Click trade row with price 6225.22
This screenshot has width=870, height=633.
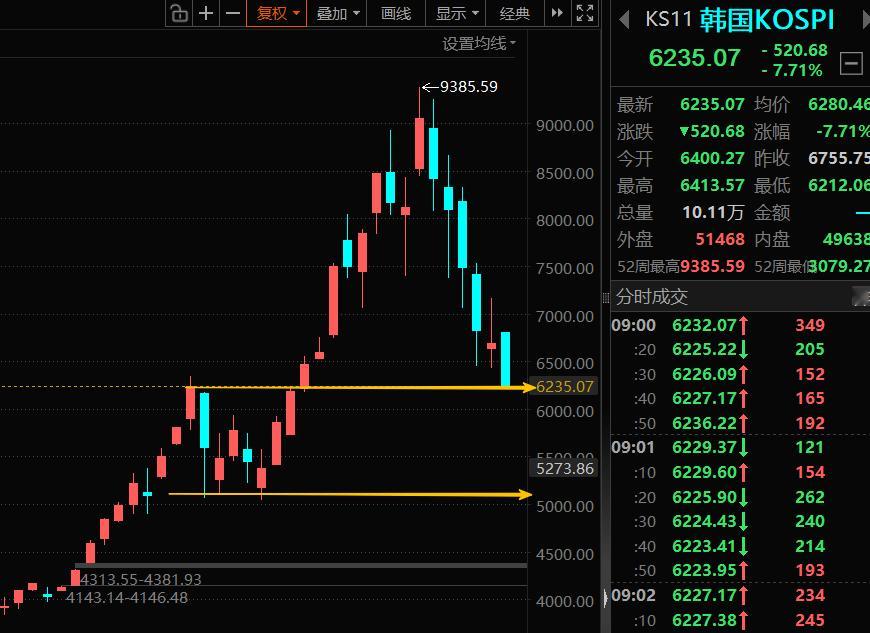click(740, 350)
